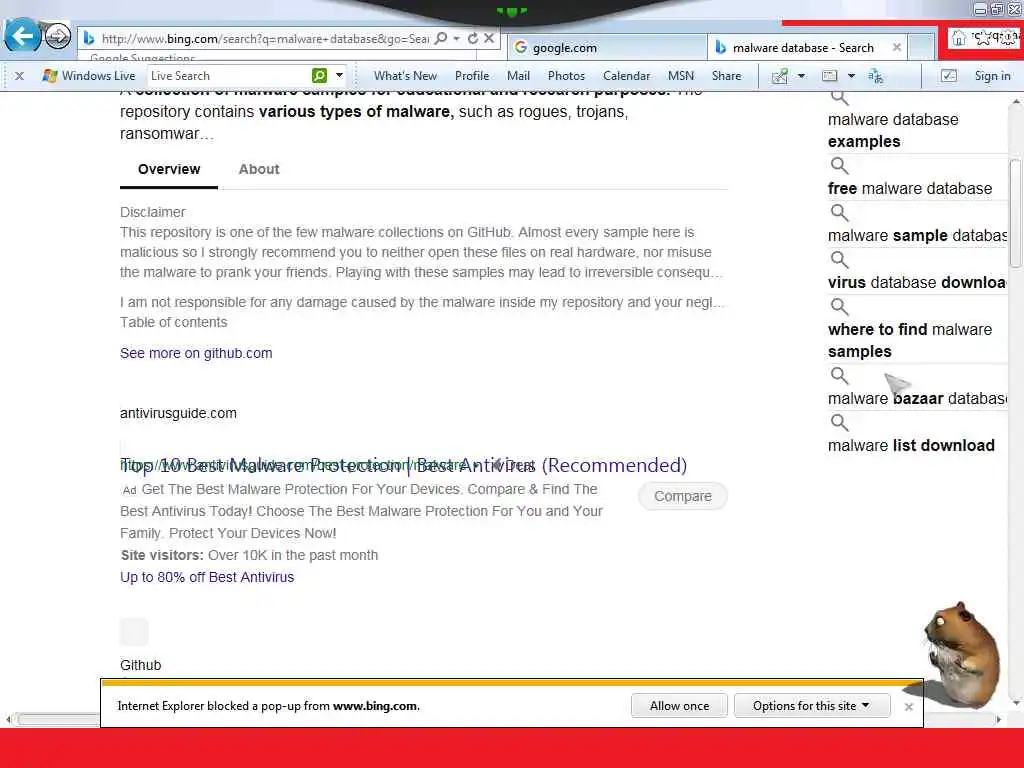Image resolution: width=1024 pixels, height=768 pixels.
Task: Click magnifier icon above free malware database
Action: (839, 166)
